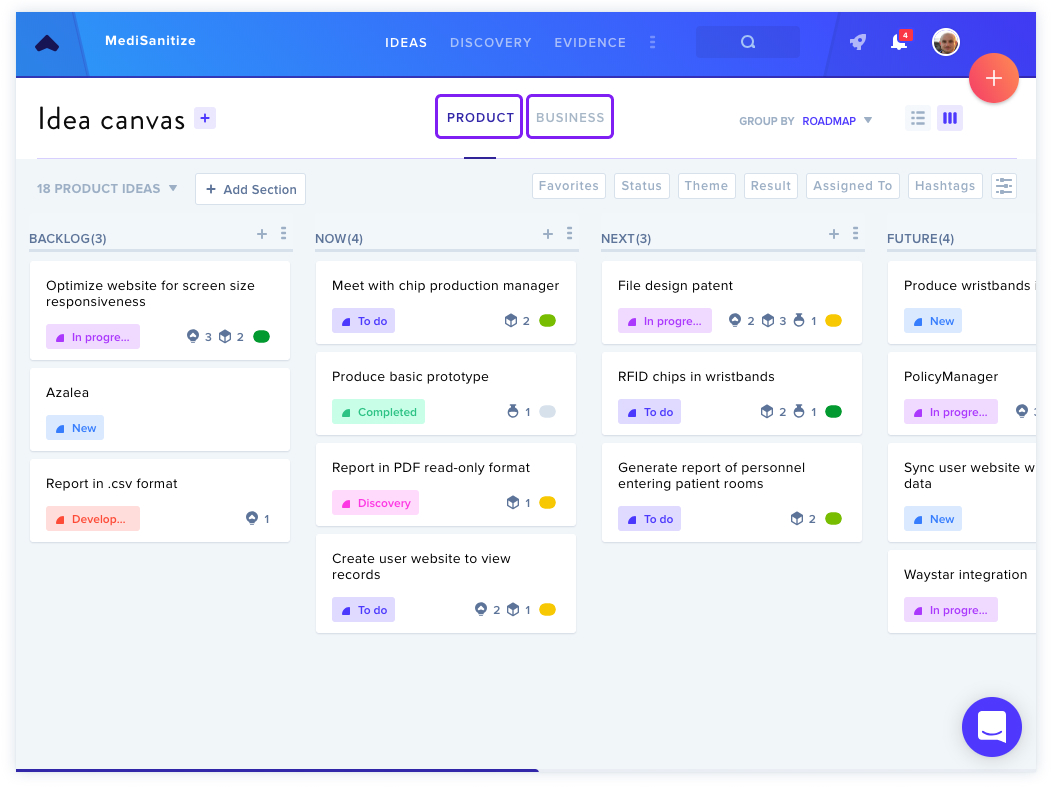Open Now column three-dot menu
1052x792 pixels.
click(x=570, y=234)
